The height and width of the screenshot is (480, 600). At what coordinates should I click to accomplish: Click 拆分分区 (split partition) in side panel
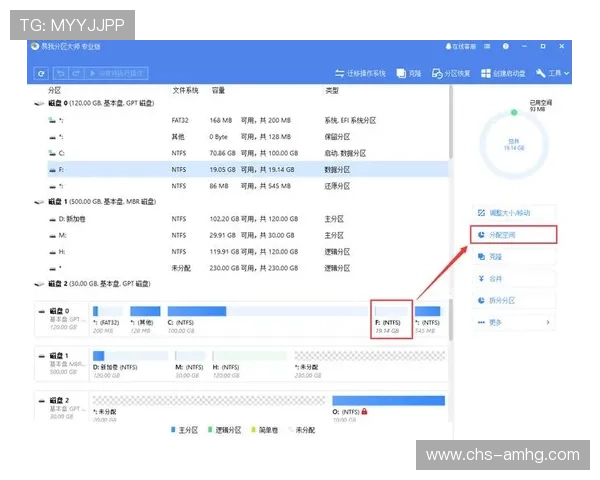pyautogui.click(x=514, y=300)
